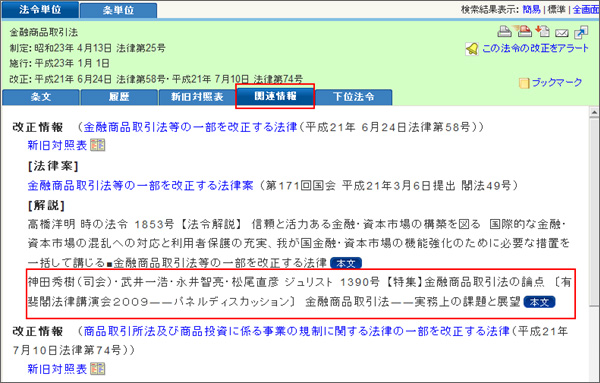Select 簡易 search result display mode
The image size is (600, 383).
532,10
